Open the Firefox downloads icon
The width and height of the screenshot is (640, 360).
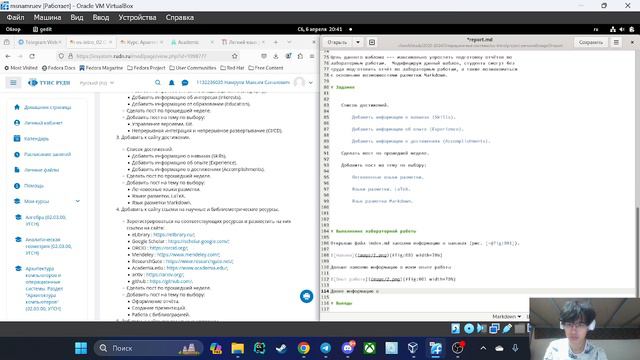[276, 56]
